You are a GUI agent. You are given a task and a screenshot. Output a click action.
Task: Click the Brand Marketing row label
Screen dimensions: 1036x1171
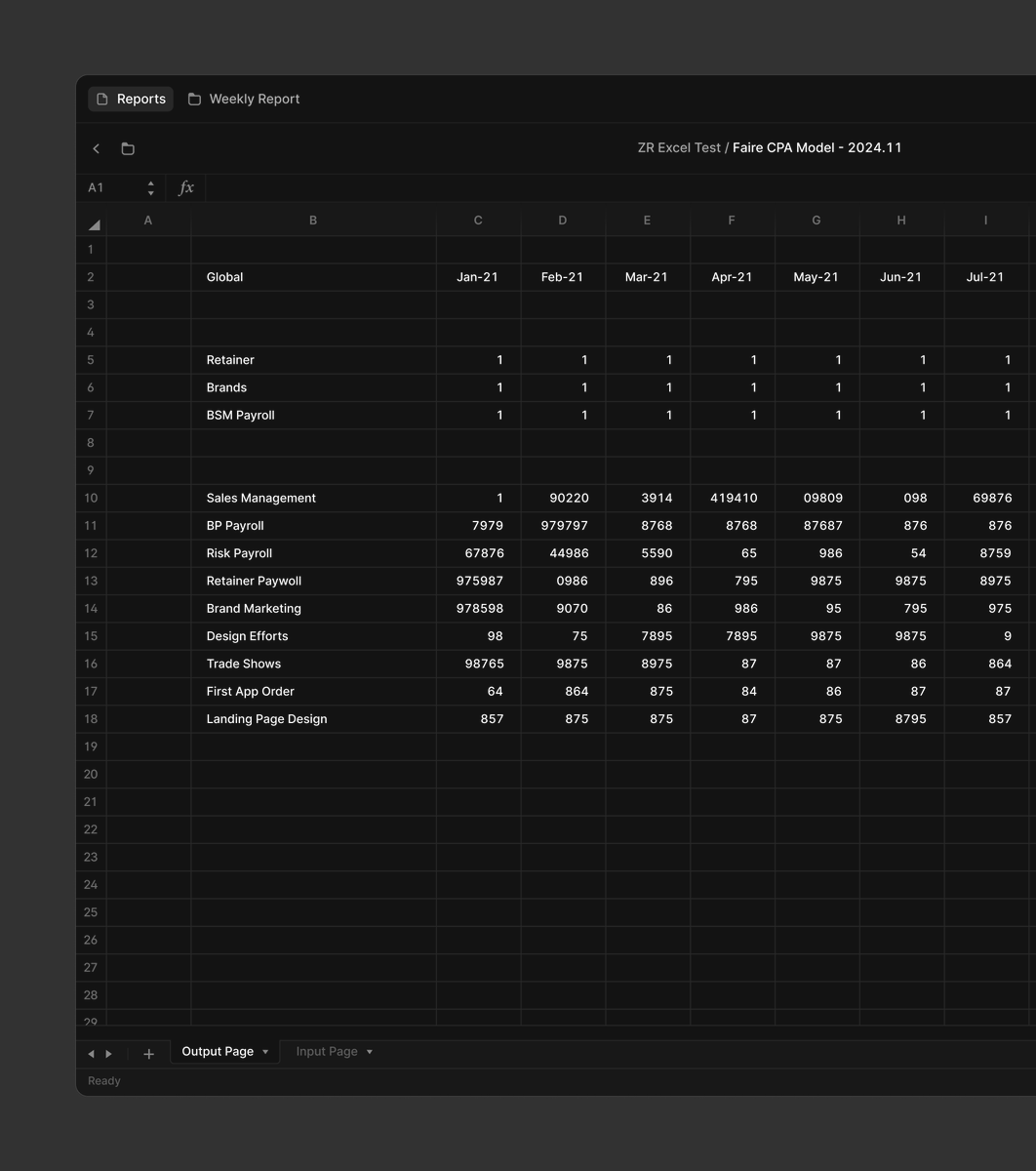pos(254,608)
